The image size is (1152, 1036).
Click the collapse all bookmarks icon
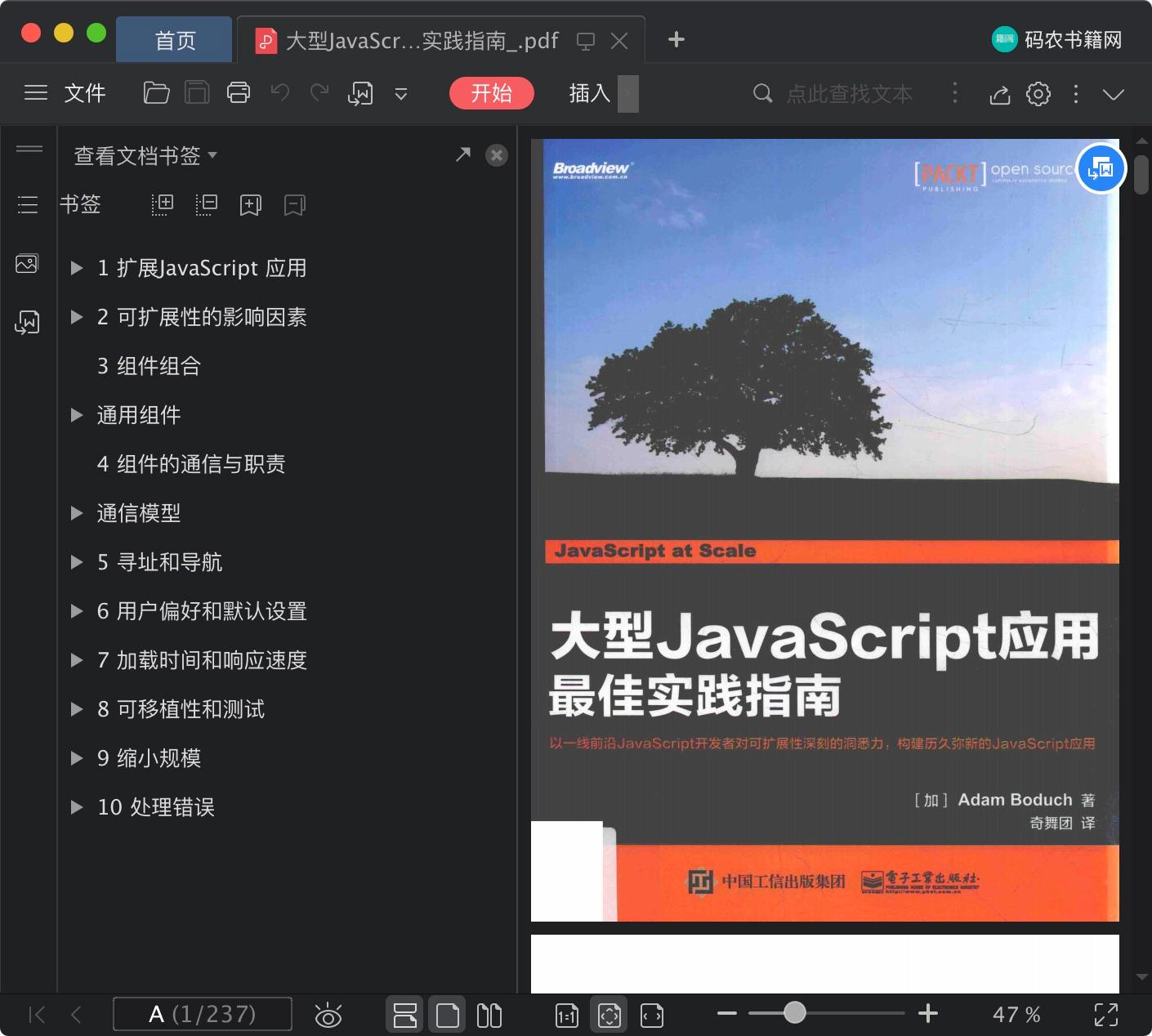click(x=207, y=204)
